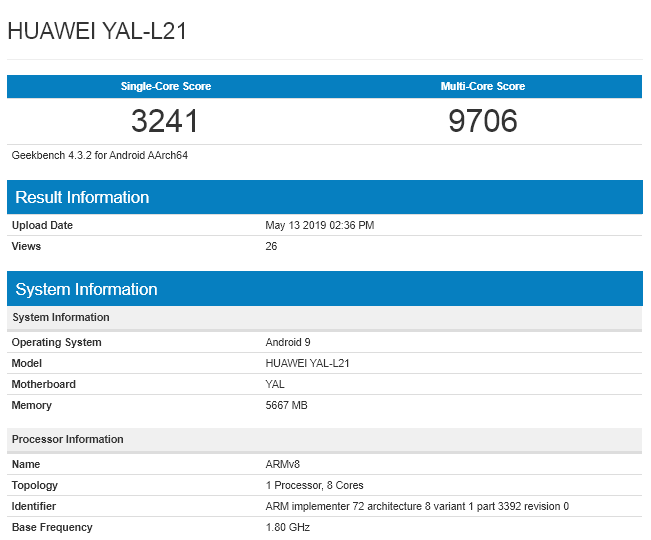This screenshot has height=540, width=651.
Task: Click the Geekbench 4.3.2 for Android text
Action: (100, 156)
